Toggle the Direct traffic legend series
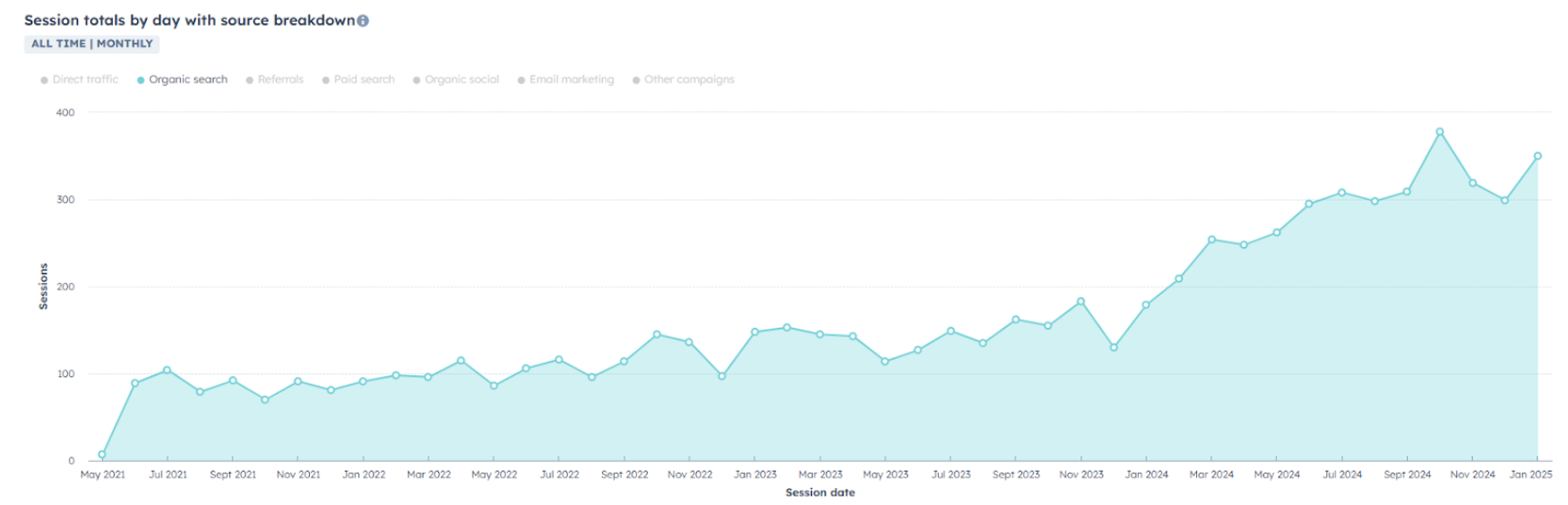This screenshot has width=1568, height=505. (79, 80)
